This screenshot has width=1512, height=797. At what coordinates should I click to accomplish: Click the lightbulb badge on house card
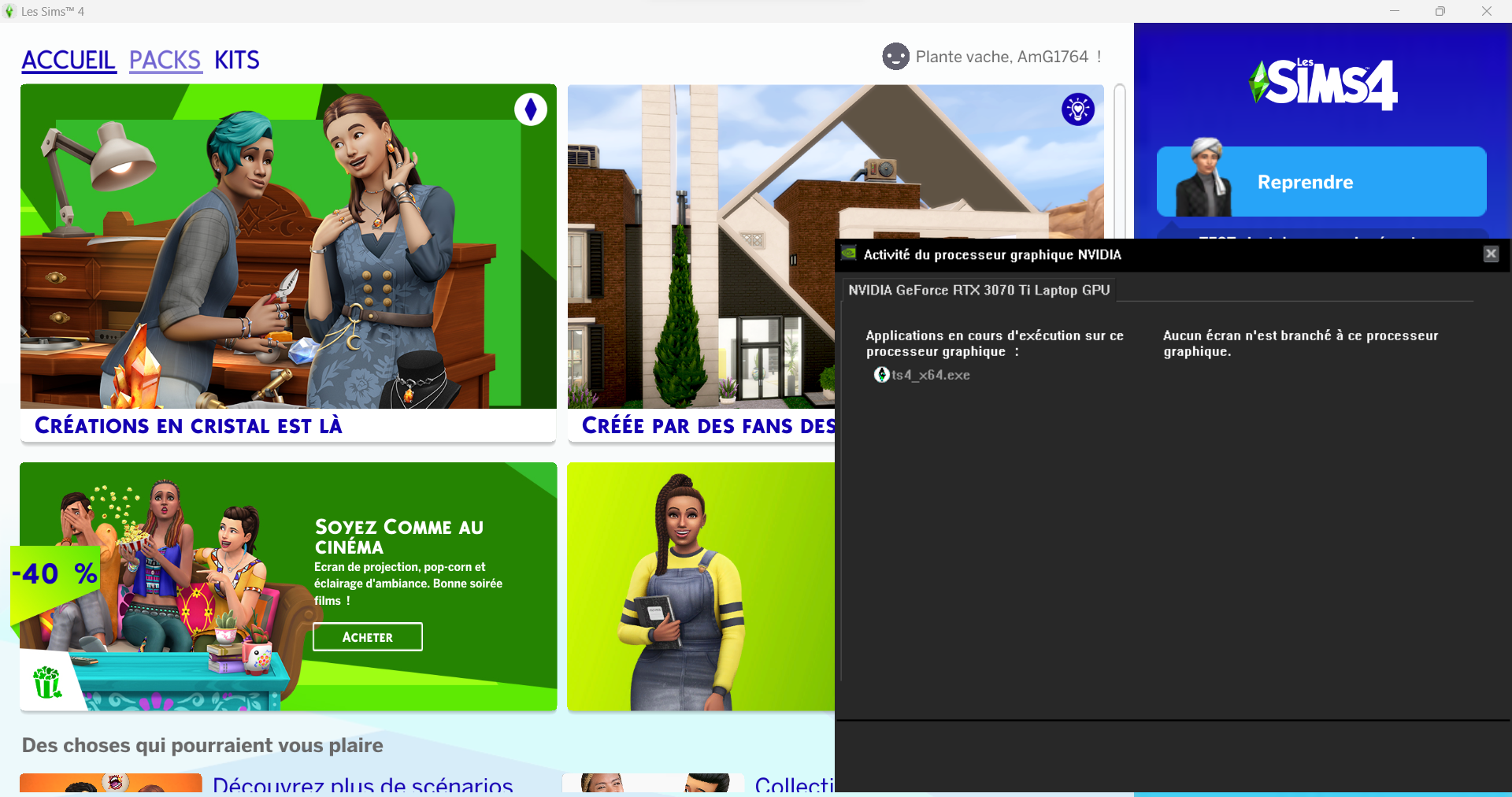1078,109
